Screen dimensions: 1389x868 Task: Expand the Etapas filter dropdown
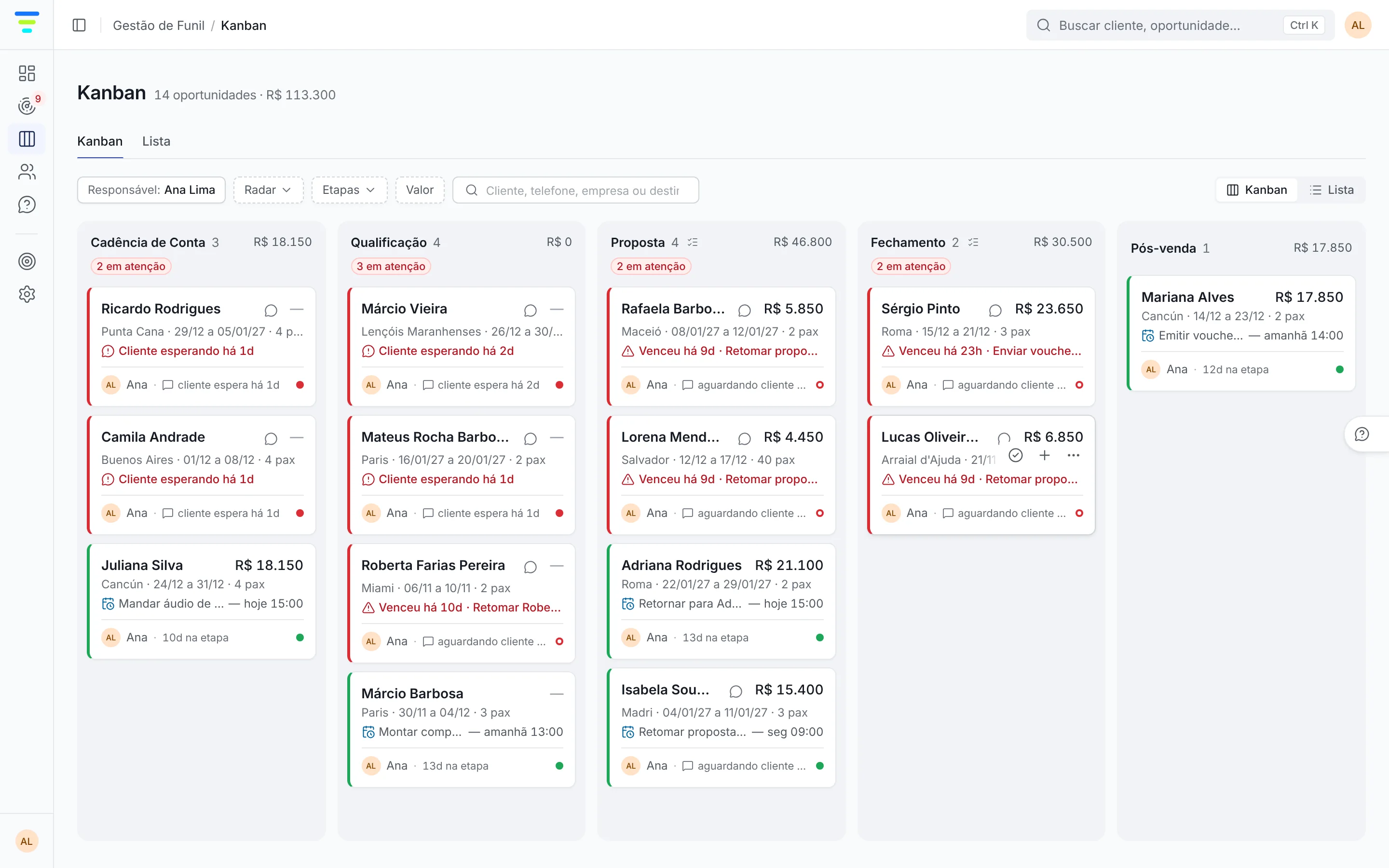[349, 190]
